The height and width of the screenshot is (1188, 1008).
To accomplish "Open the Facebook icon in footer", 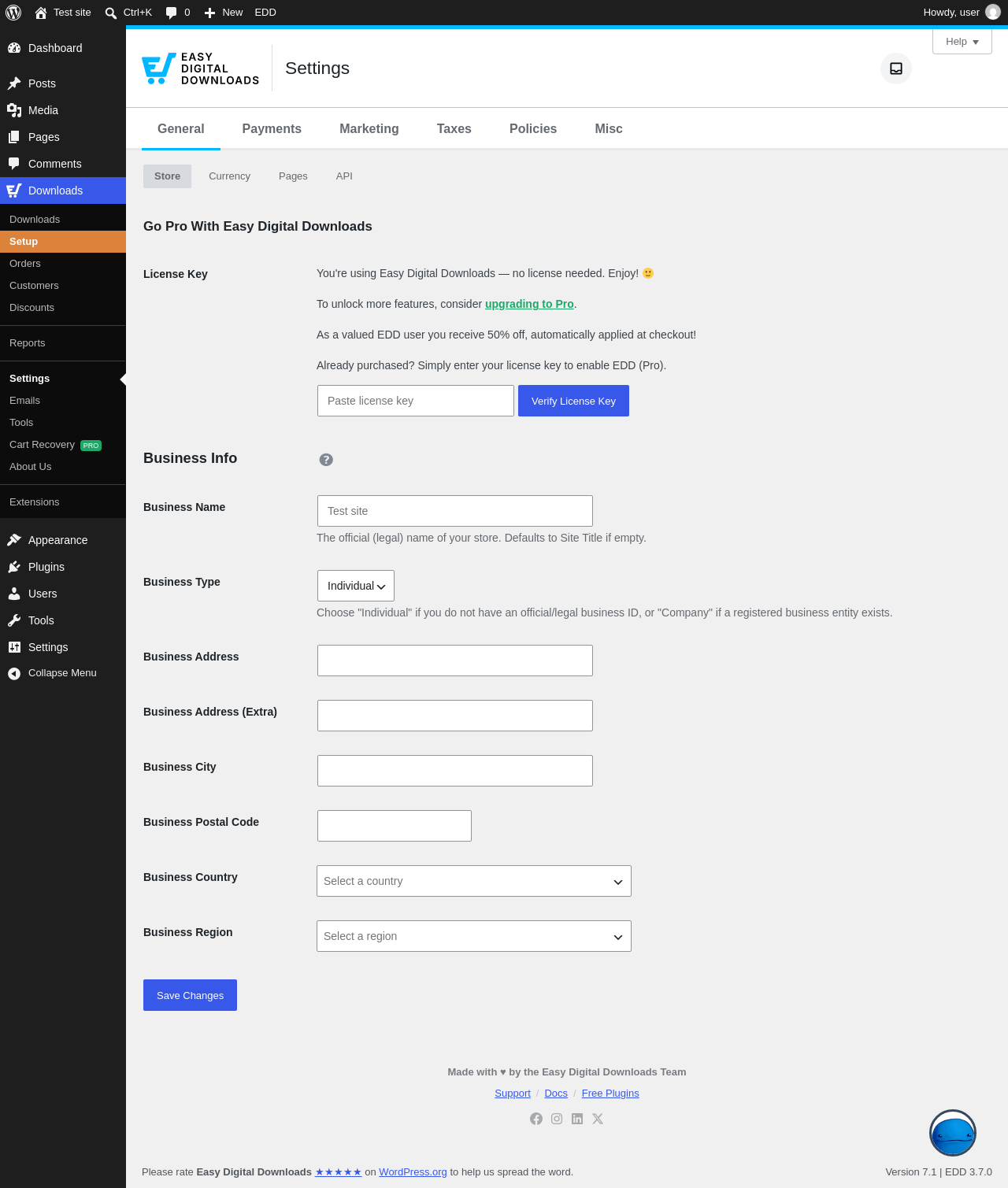I will coord(536,1119).
